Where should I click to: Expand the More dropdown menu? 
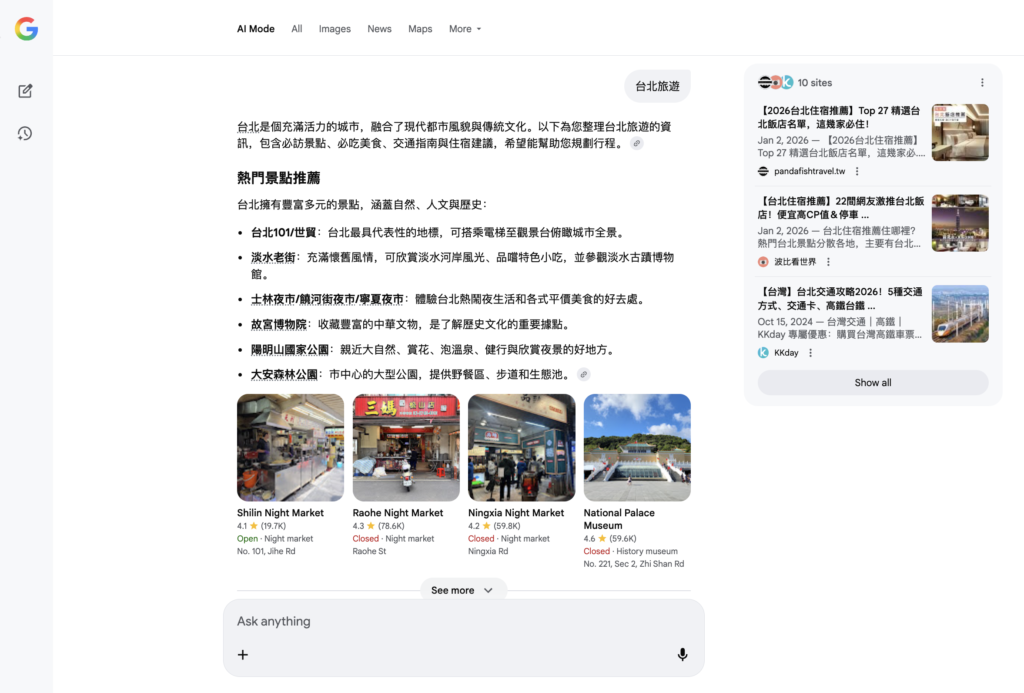(x=465, y=29)
